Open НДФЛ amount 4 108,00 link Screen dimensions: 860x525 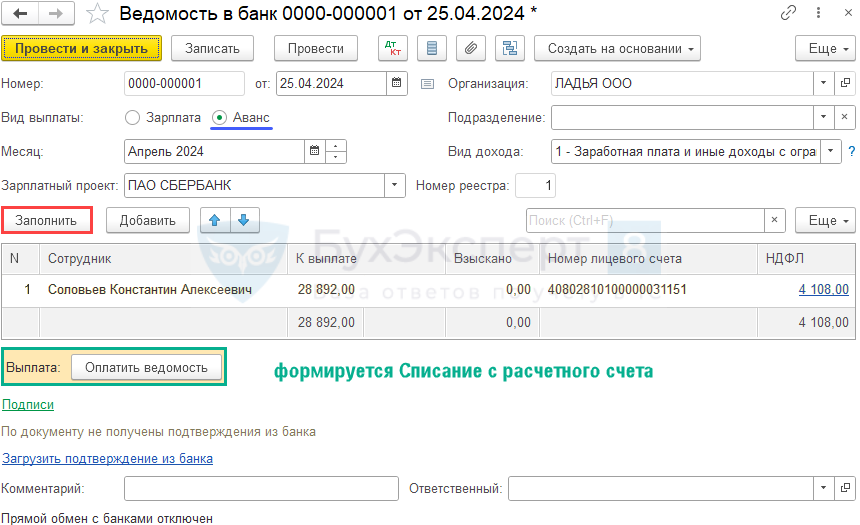click(823, 289)
